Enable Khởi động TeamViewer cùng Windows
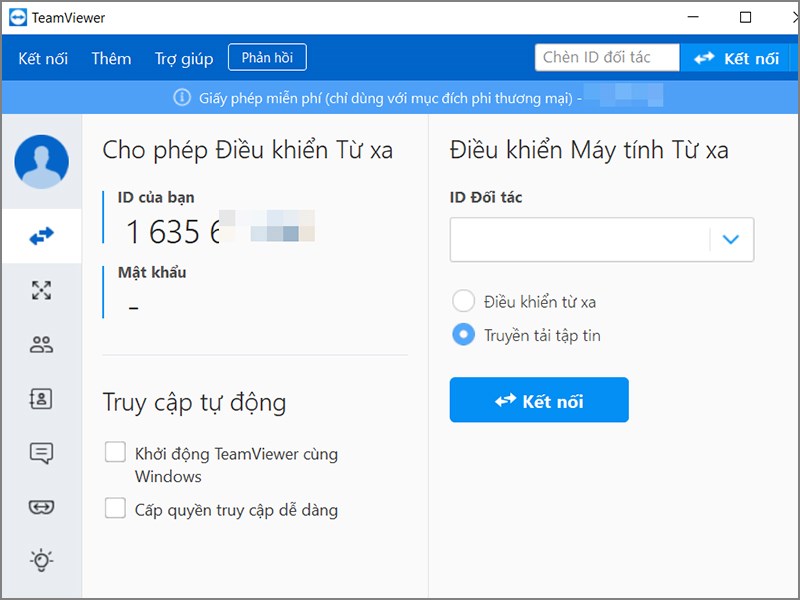 coord(113,453)
